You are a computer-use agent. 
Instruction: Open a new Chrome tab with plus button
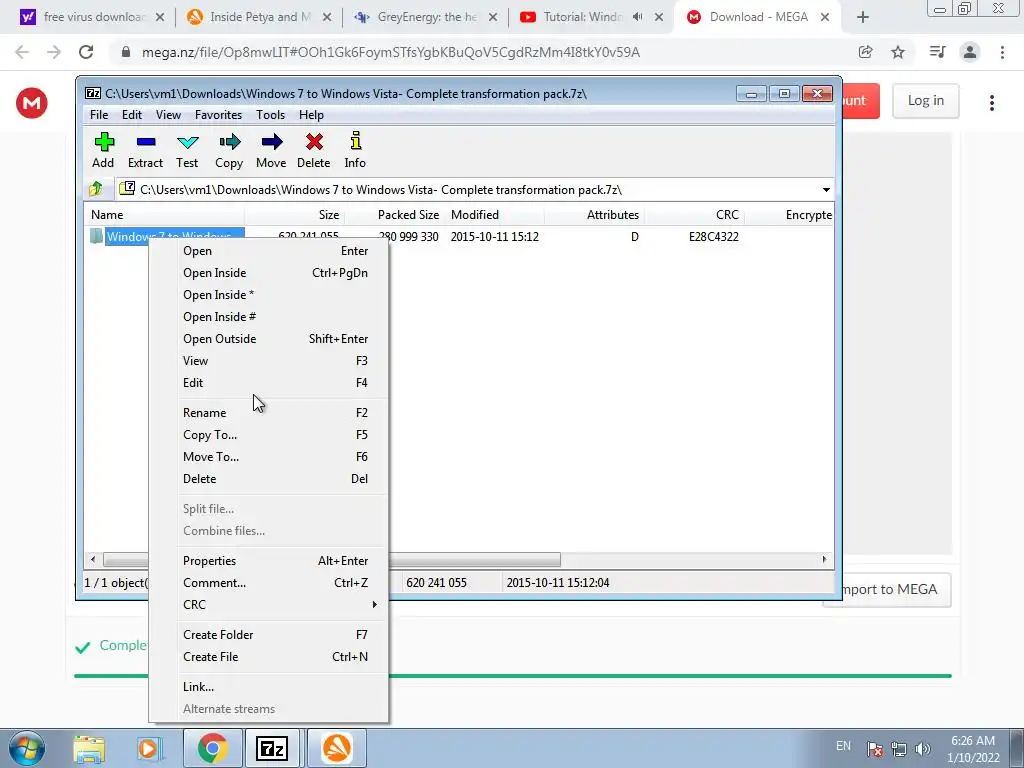click(863, 18)
